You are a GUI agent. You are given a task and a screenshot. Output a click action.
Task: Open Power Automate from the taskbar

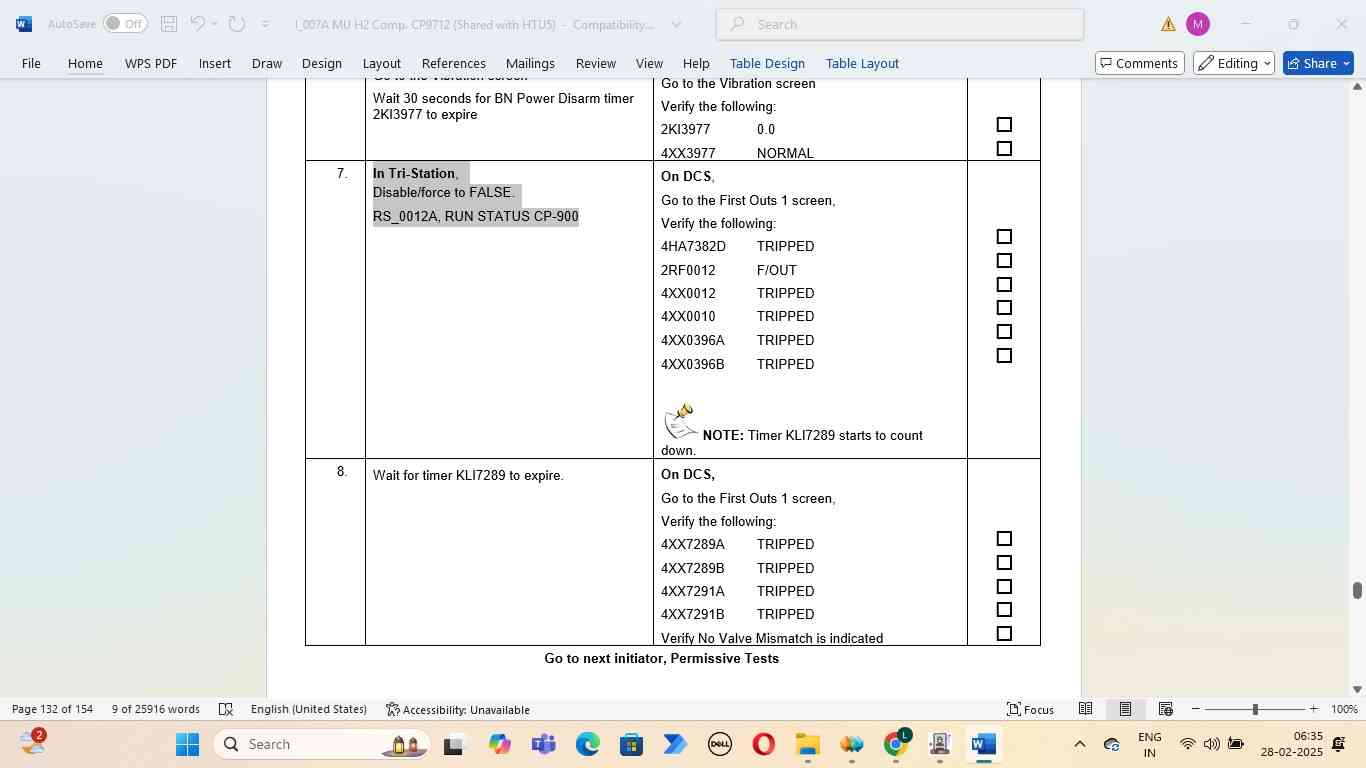pos(675,744)
